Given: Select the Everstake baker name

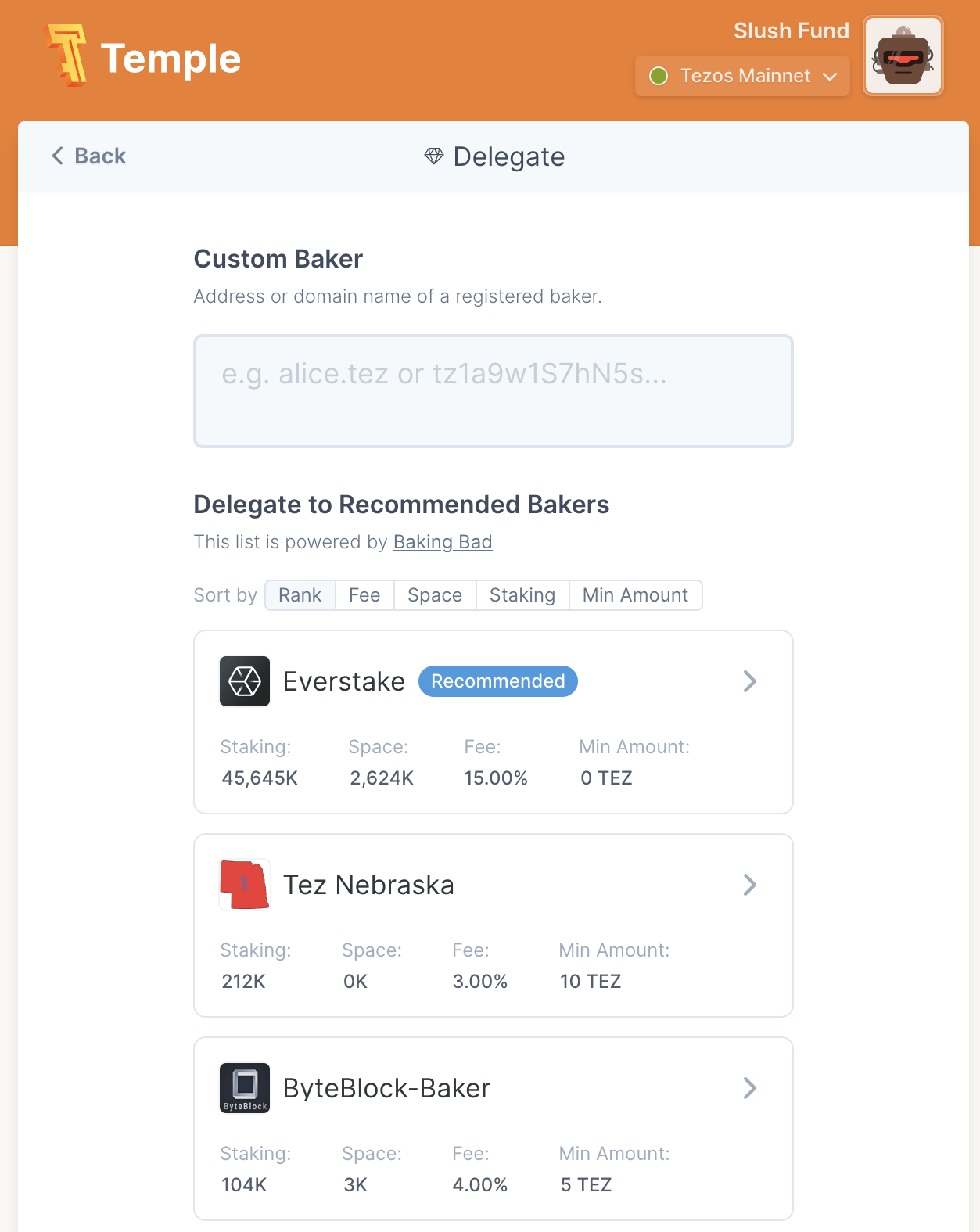Looking at the screenshot, I should pos(344,681).
